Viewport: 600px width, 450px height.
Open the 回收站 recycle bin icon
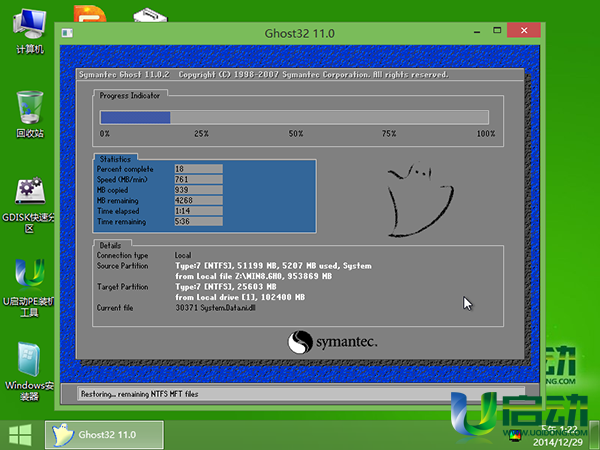click(x=29, y=114)
